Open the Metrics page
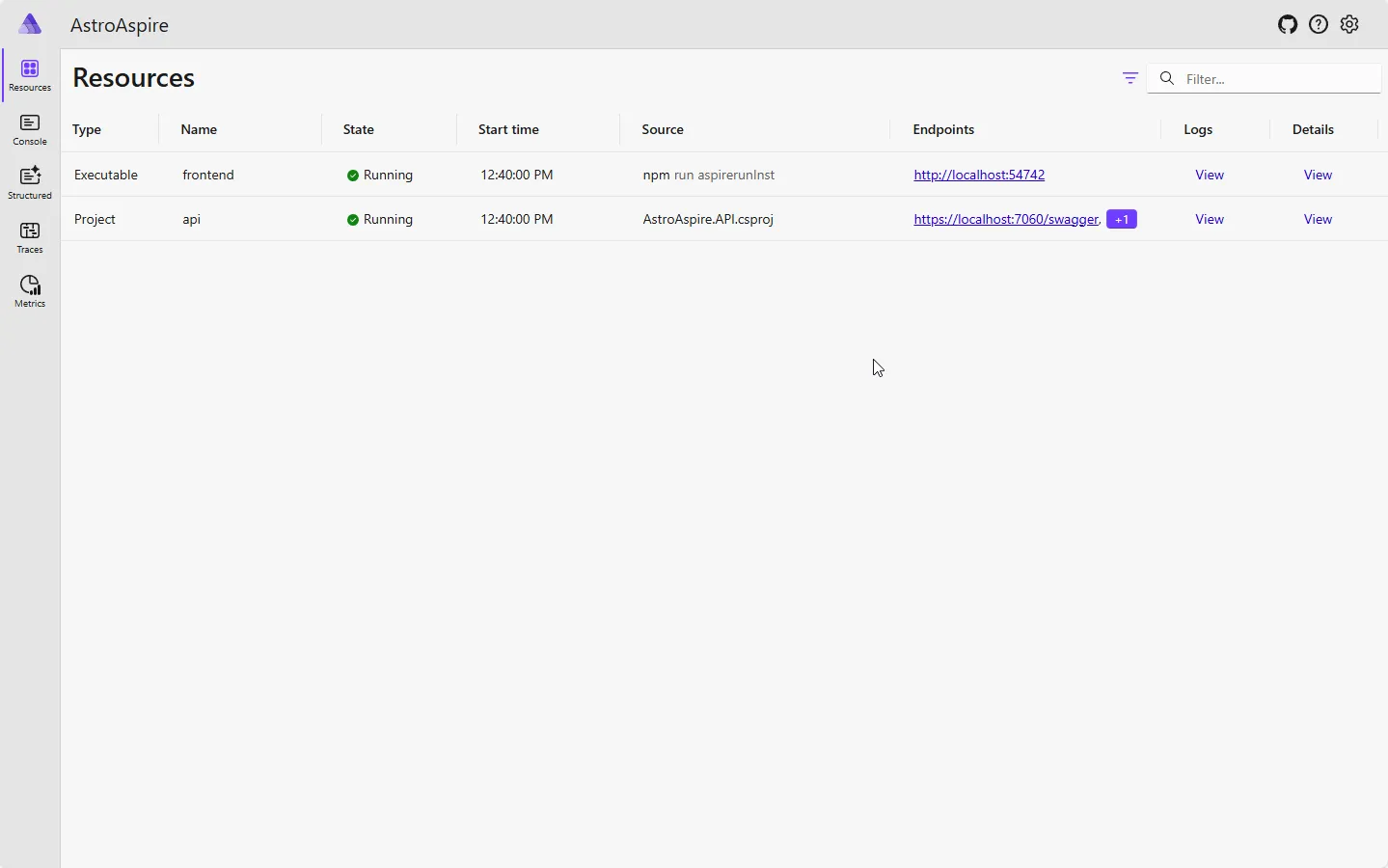The image size is (1388, 868). [x=30, y=291]
